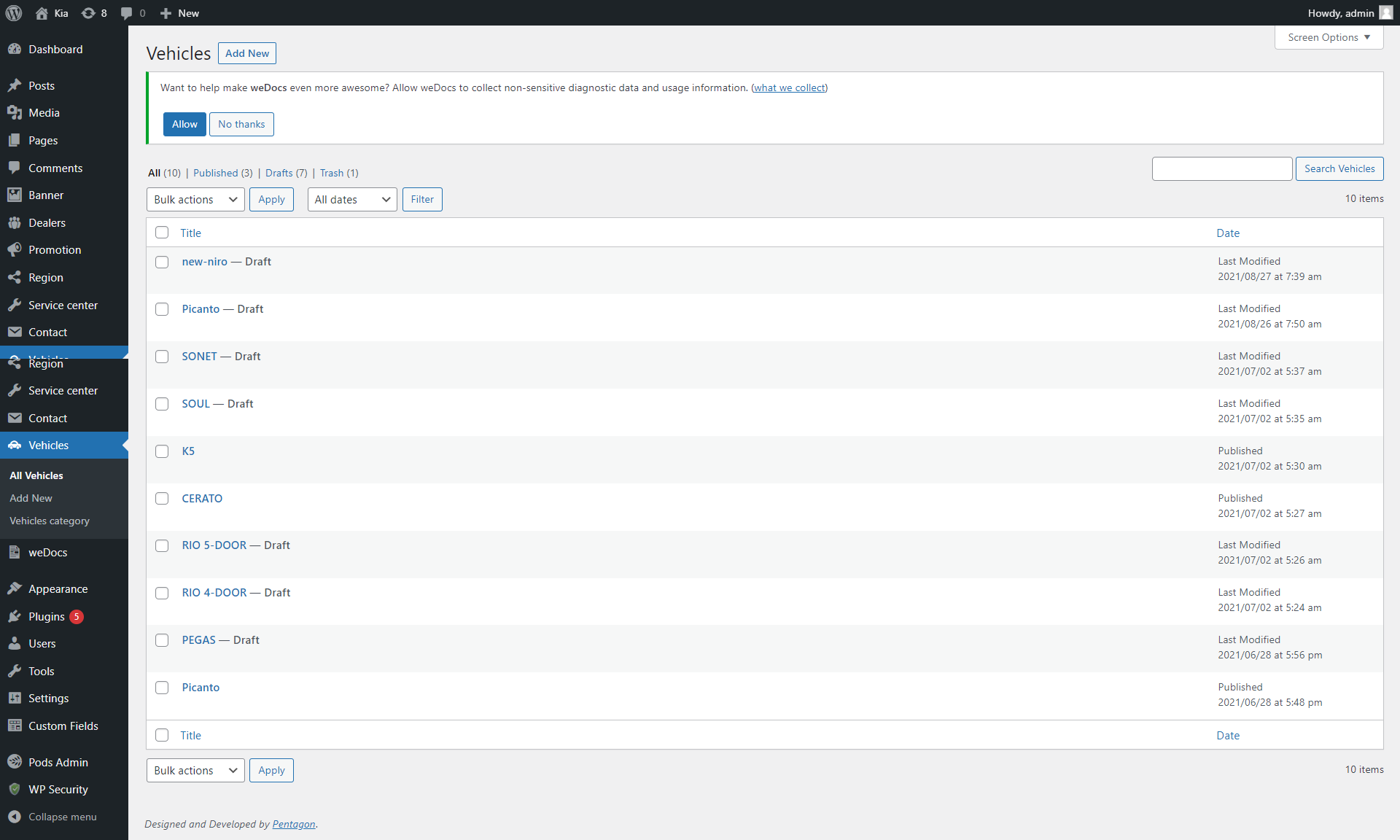Open the Trash (1) view
The width and height of the screenshot is (1400, 840).
(x=339, y=173)
